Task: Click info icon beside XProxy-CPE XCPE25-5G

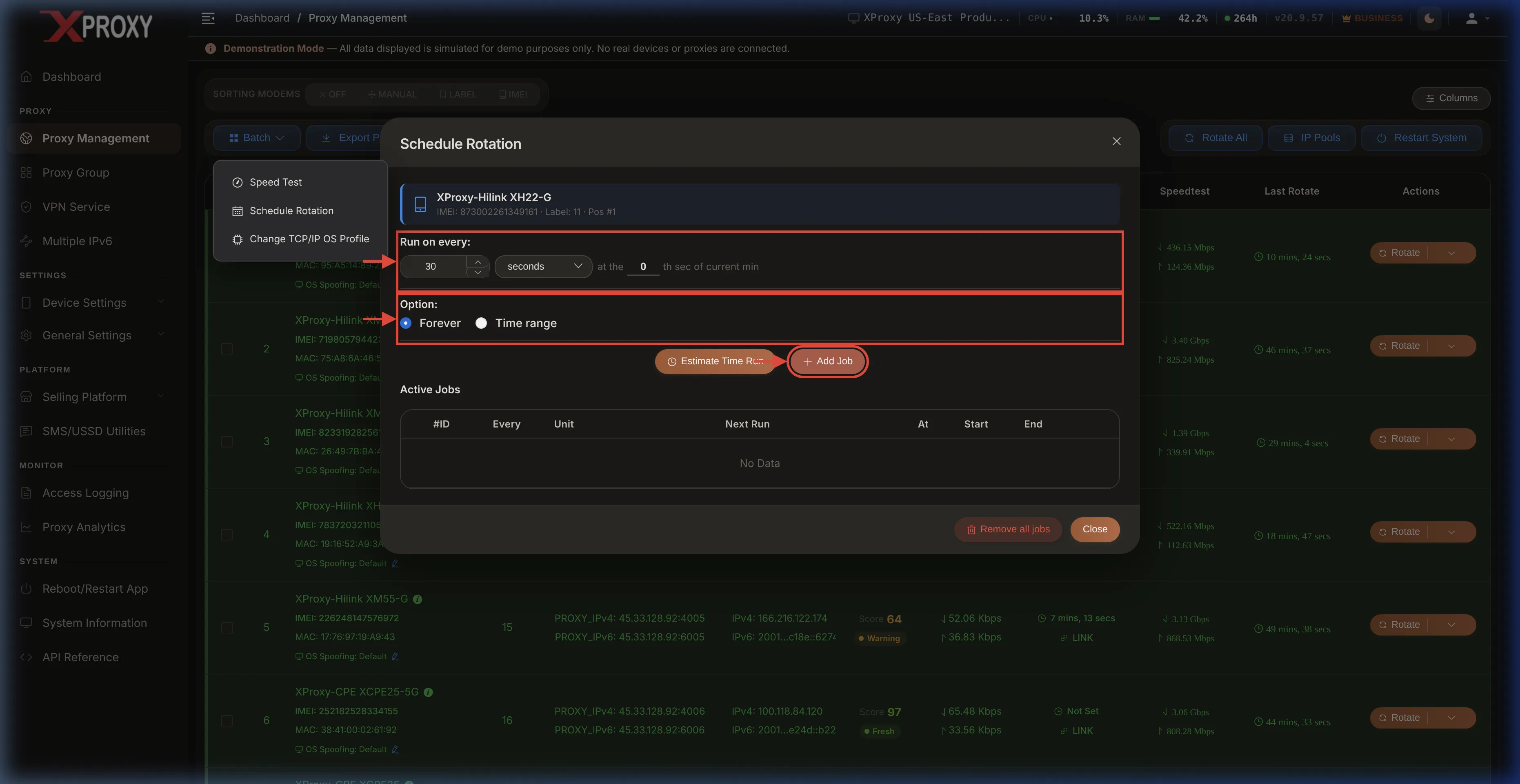Action: pos(429,693)
